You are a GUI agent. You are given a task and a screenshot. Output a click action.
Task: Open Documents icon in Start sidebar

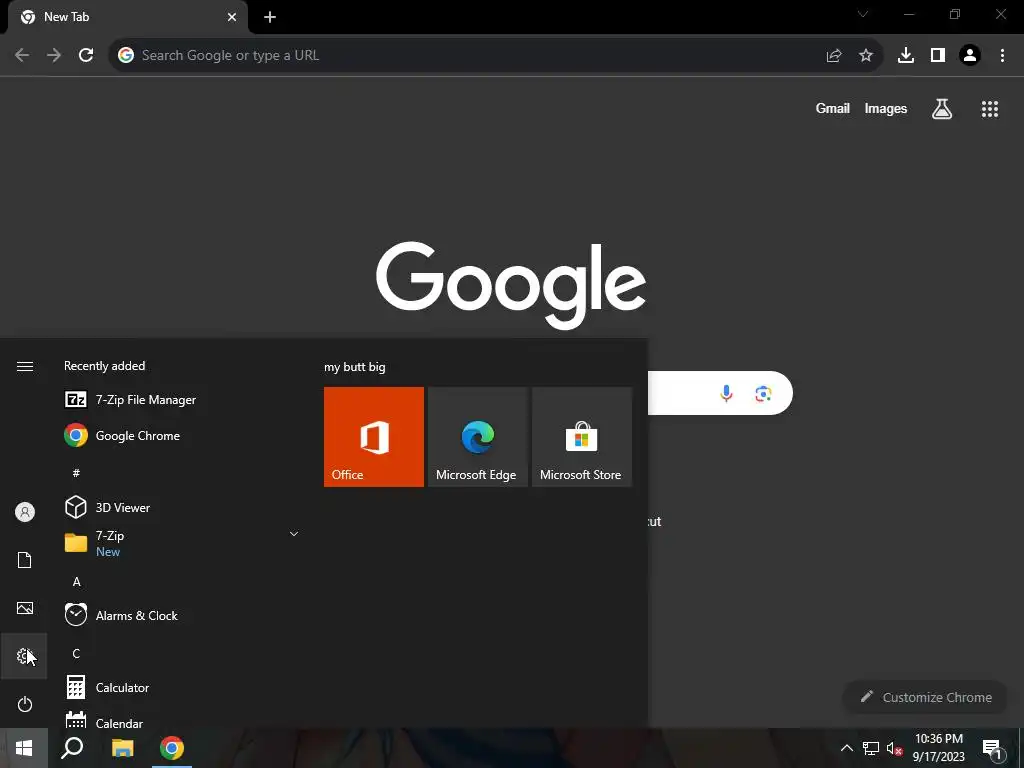tap(25, 560)
